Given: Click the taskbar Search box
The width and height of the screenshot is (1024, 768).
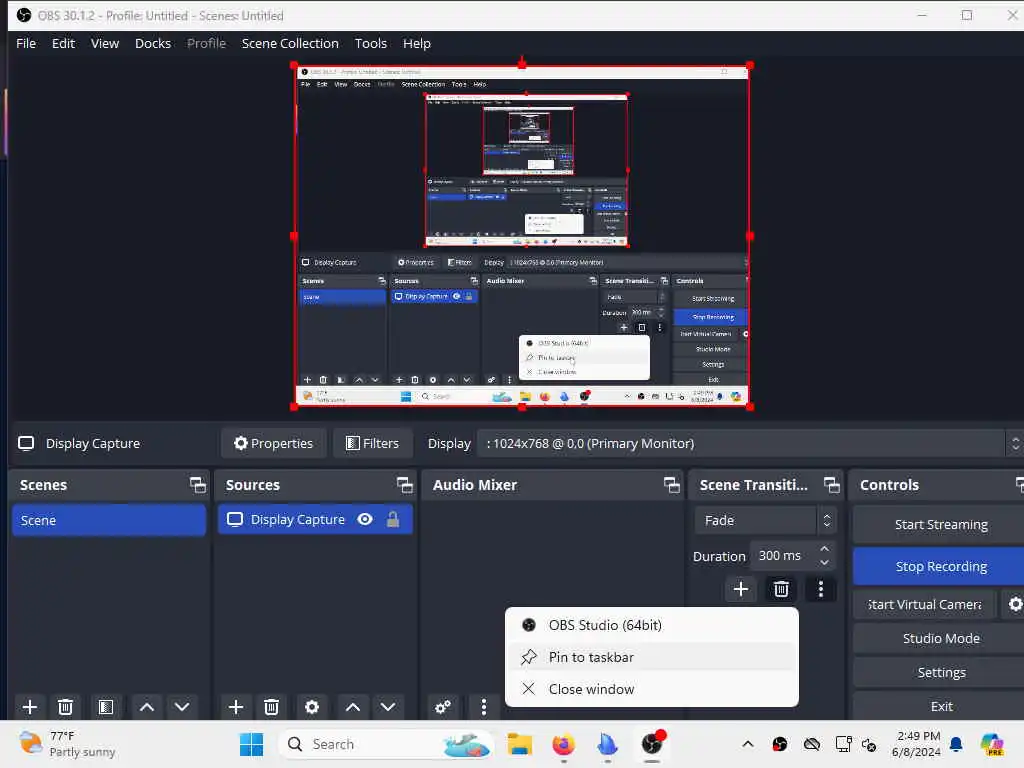Looking at the screenshot, I should [385, 744].
